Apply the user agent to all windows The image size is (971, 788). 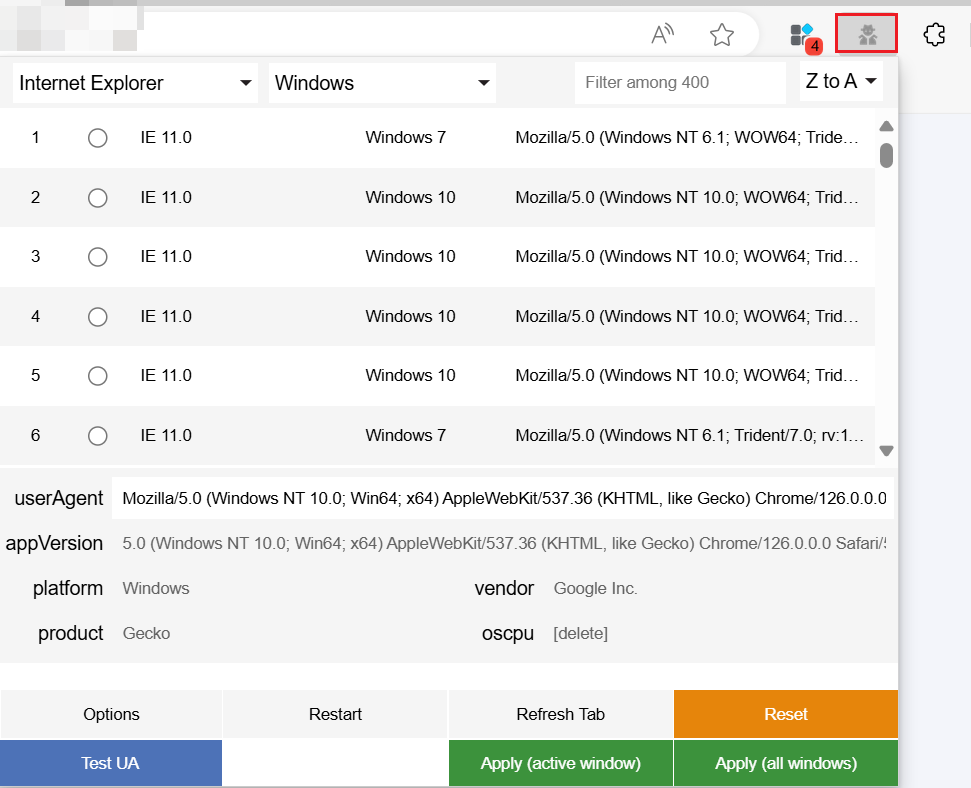785,763
